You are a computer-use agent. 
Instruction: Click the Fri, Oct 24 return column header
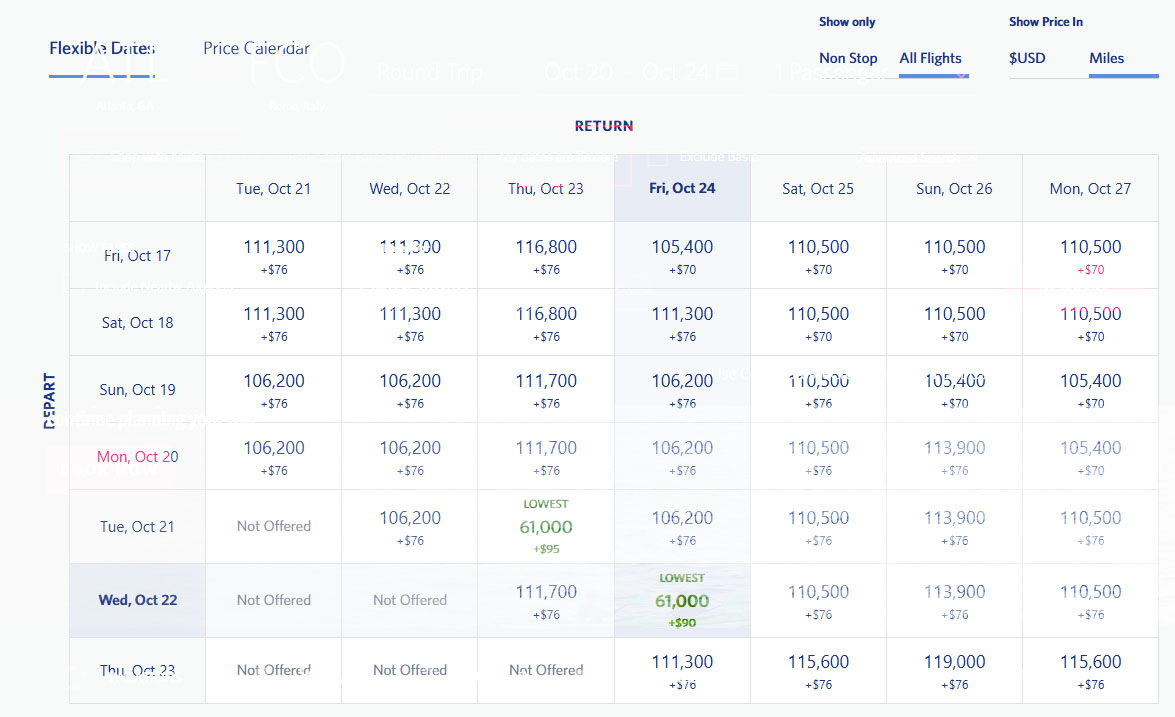[x=682, y=188]
